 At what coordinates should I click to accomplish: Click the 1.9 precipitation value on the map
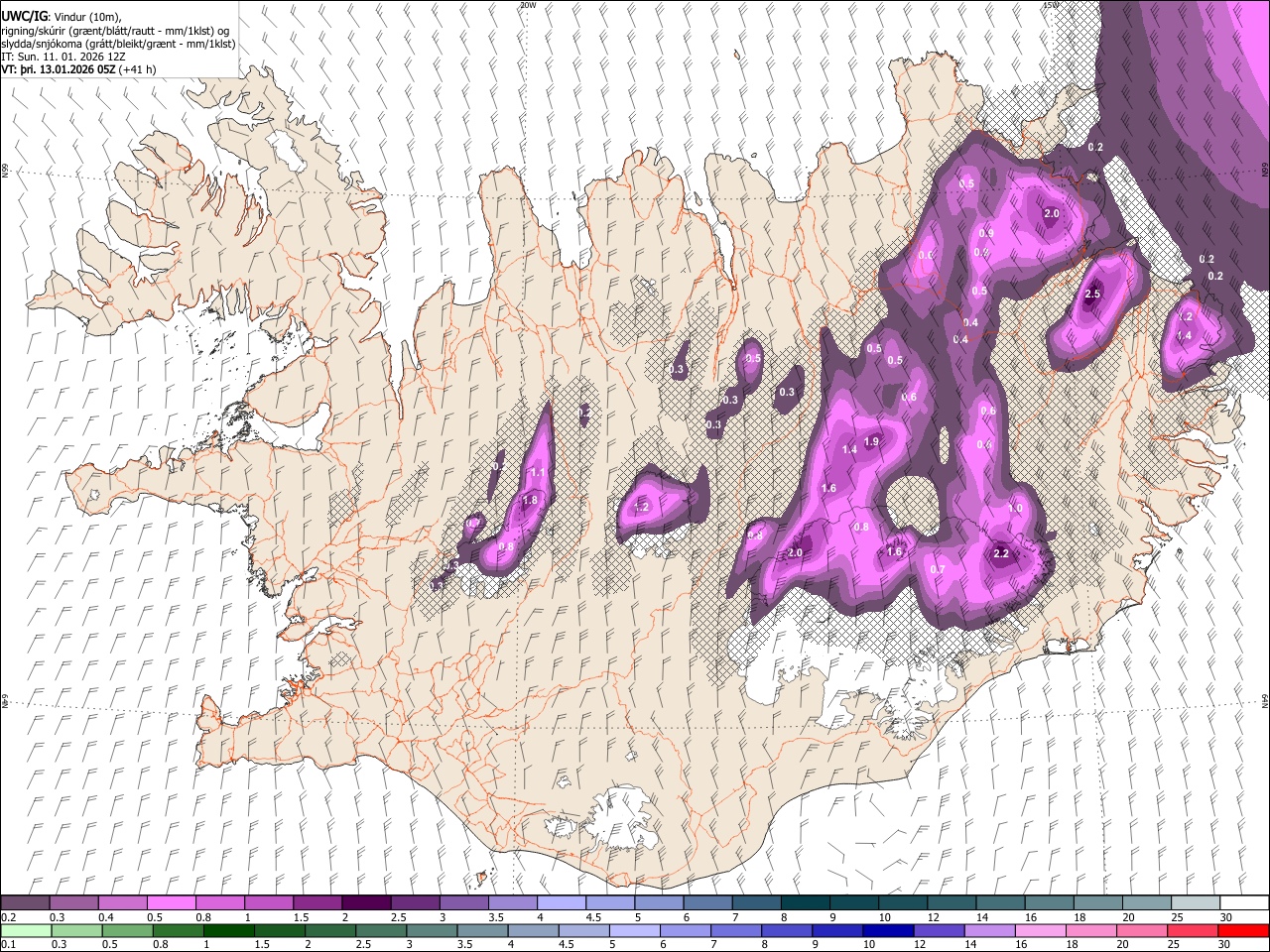point(872,441)
